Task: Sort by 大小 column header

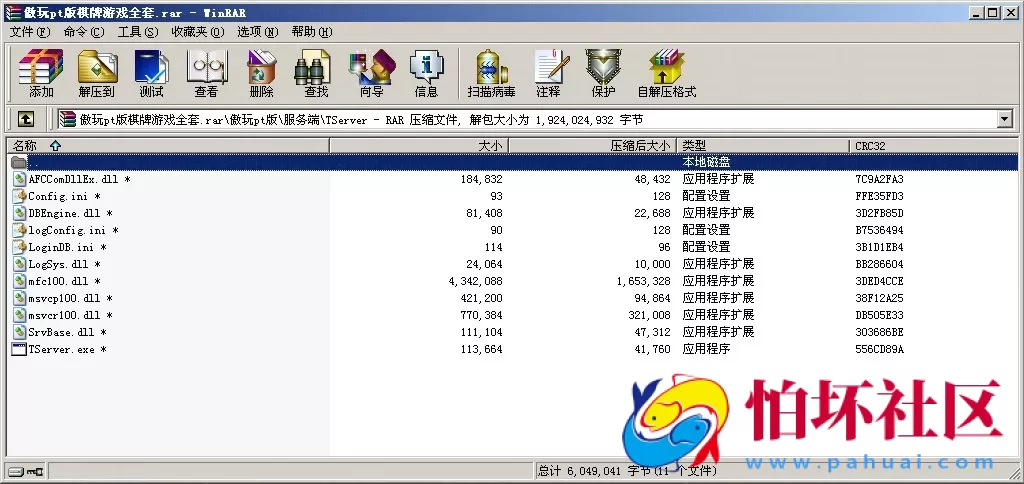Action: coord(419,146)
